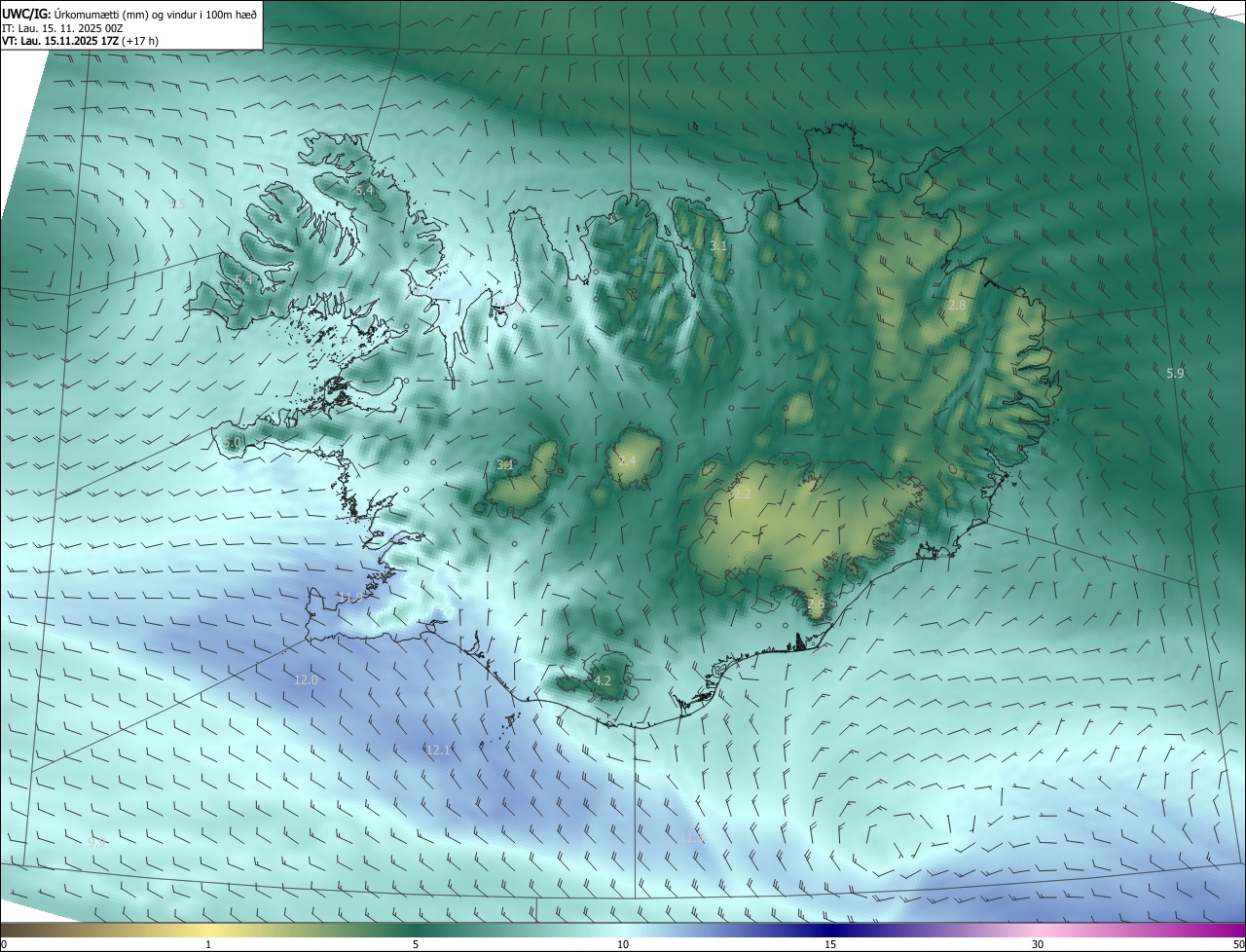Click the colorbar tick label "10"

pos(623,944)
